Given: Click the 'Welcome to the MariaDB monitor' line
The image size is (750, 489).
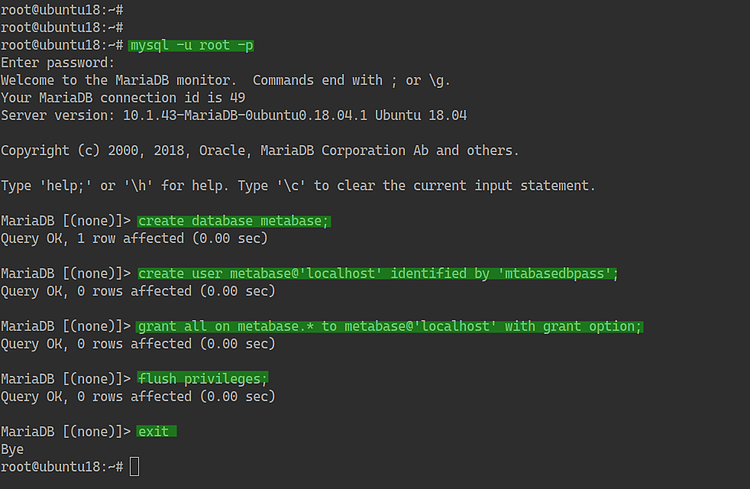Looking at the screenshot, I should tap(225, 80).
